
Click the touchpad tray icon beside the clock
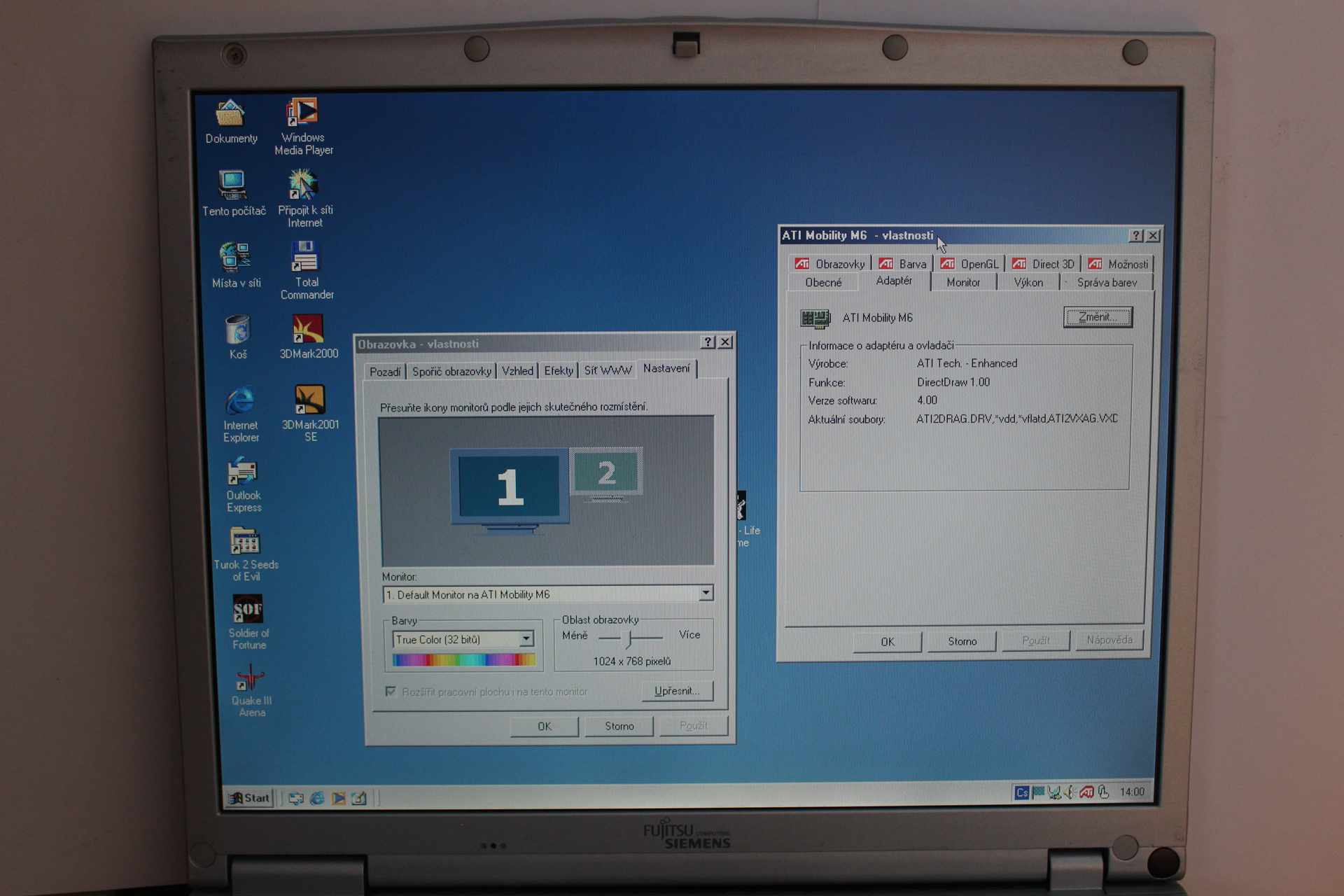[1103, 792]
